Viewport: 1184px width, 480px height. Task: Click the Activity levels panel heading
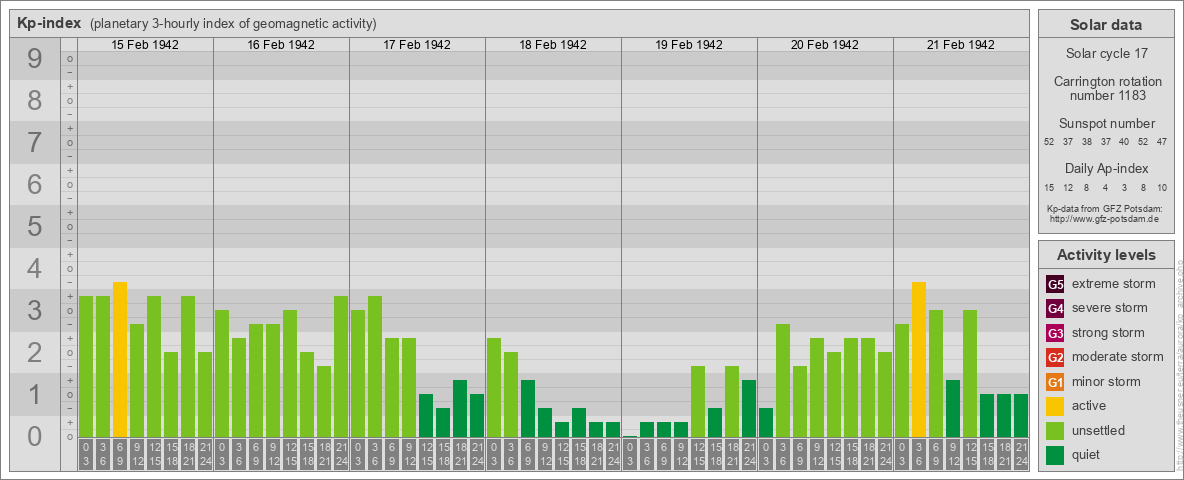pyautogui.click(x=1106, y=255)
